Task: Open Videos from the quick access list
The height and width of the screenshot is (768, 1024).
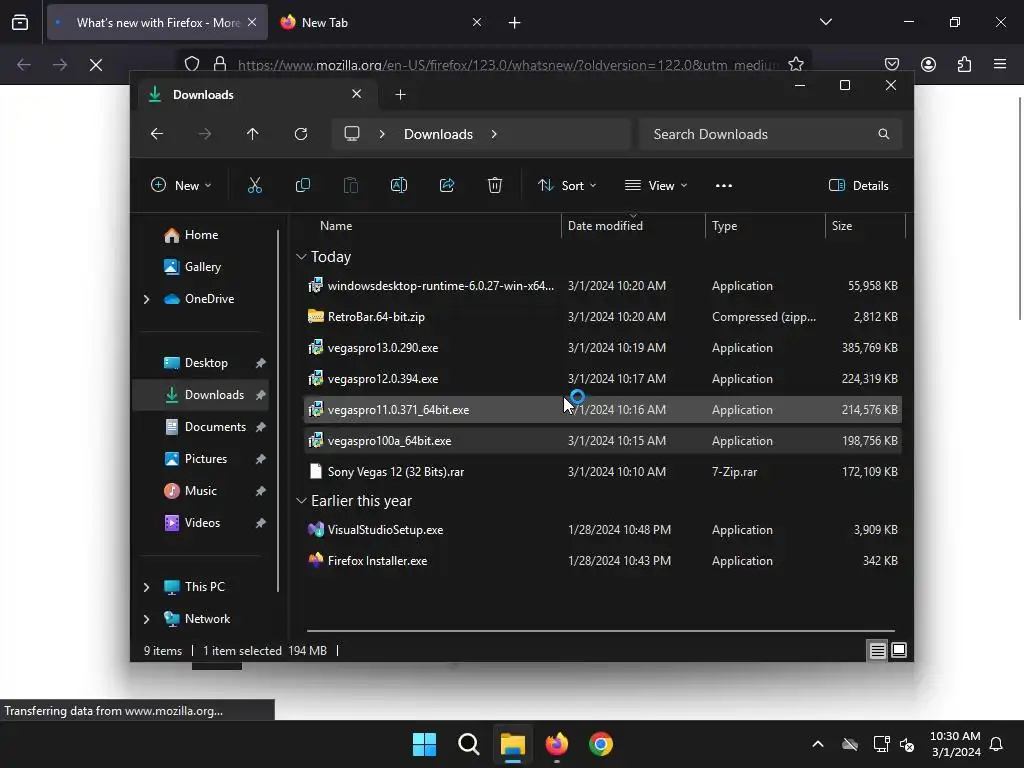Action: [x=200, y=523]
